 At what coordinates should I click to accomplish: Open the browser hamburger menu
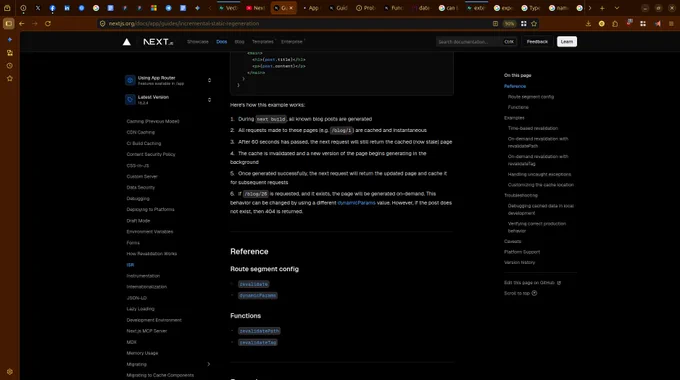(x=671, y=23)
